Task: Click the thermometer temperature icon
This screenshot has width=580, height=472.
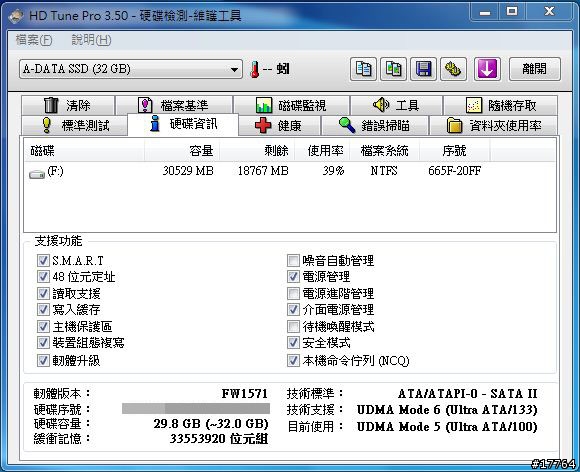Action: [254, 69]
